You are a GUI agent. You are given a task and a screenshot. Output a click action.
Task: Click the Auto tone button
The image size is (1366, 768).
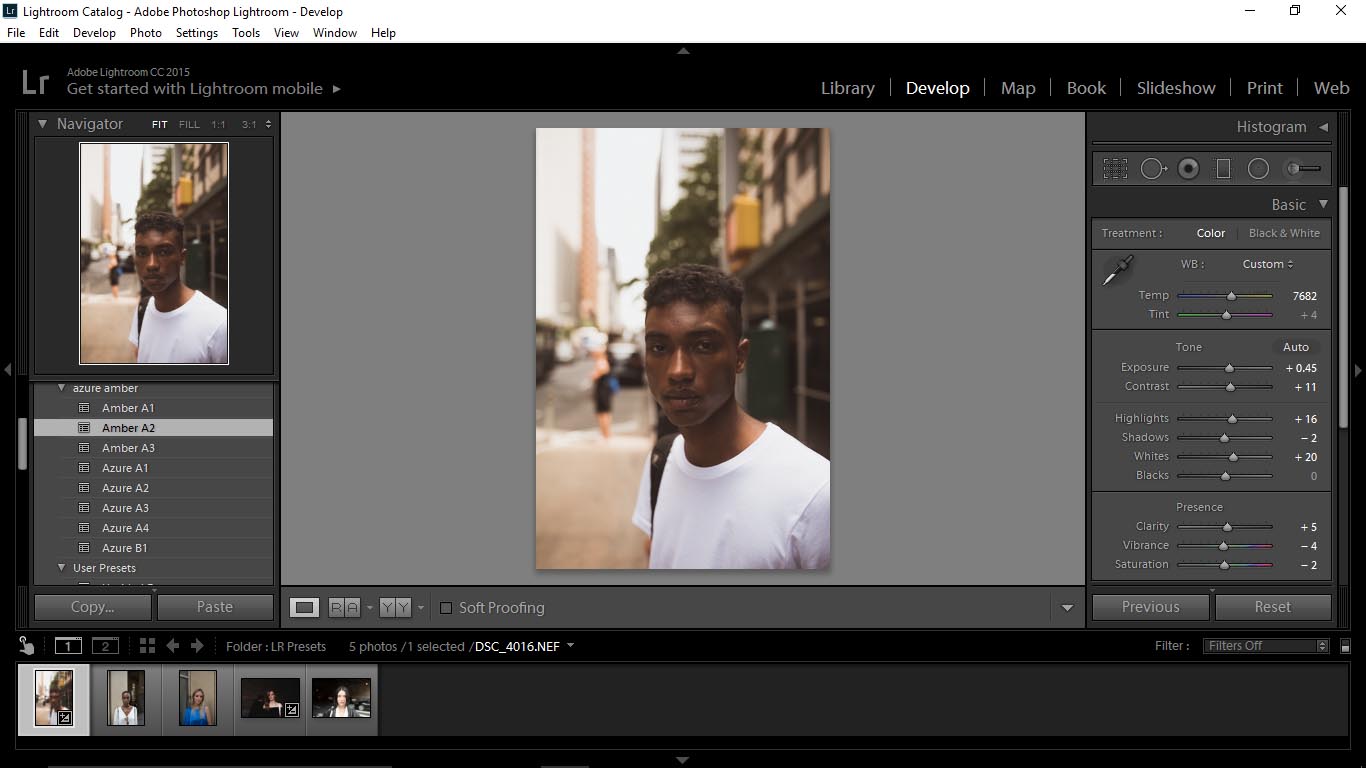1296,347
